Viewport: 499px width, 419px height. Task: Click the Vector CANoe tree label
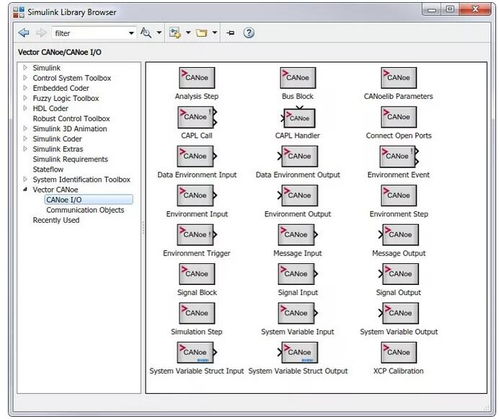[x=55, y=190]
